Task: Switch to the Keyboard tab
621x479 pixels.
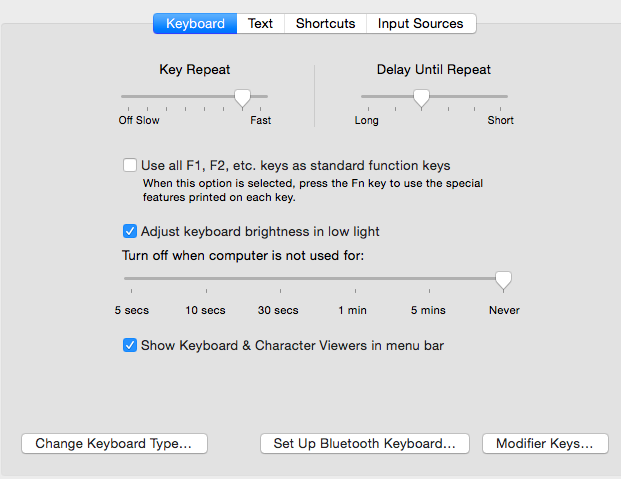Action: point(195,23)
